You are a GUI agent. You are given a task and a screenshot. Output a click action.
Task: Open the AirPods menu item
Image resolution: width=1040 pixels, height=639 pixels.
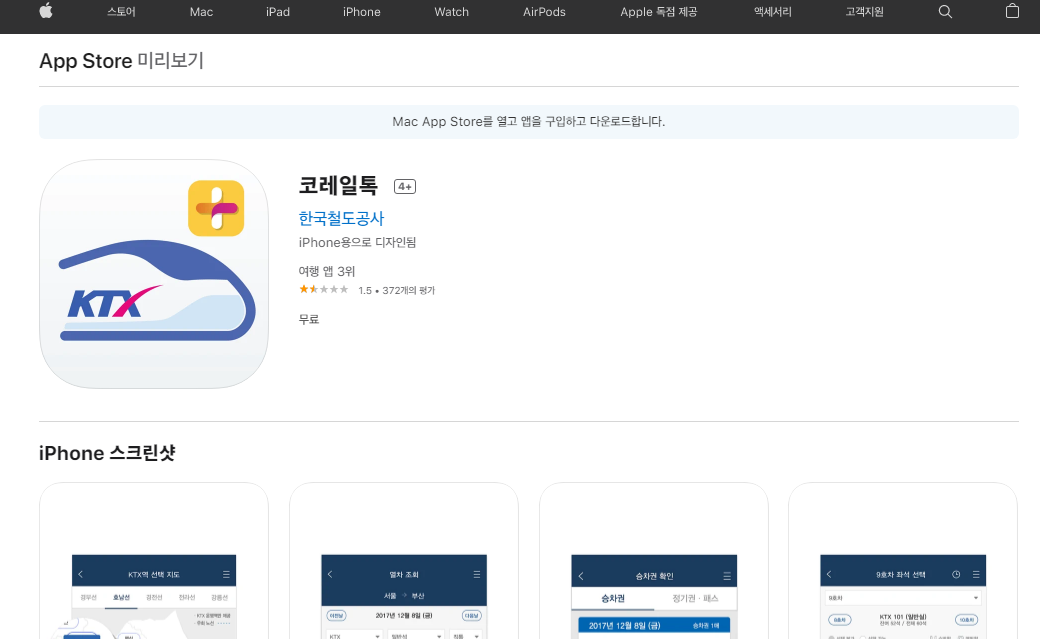[x=545, y=12]
